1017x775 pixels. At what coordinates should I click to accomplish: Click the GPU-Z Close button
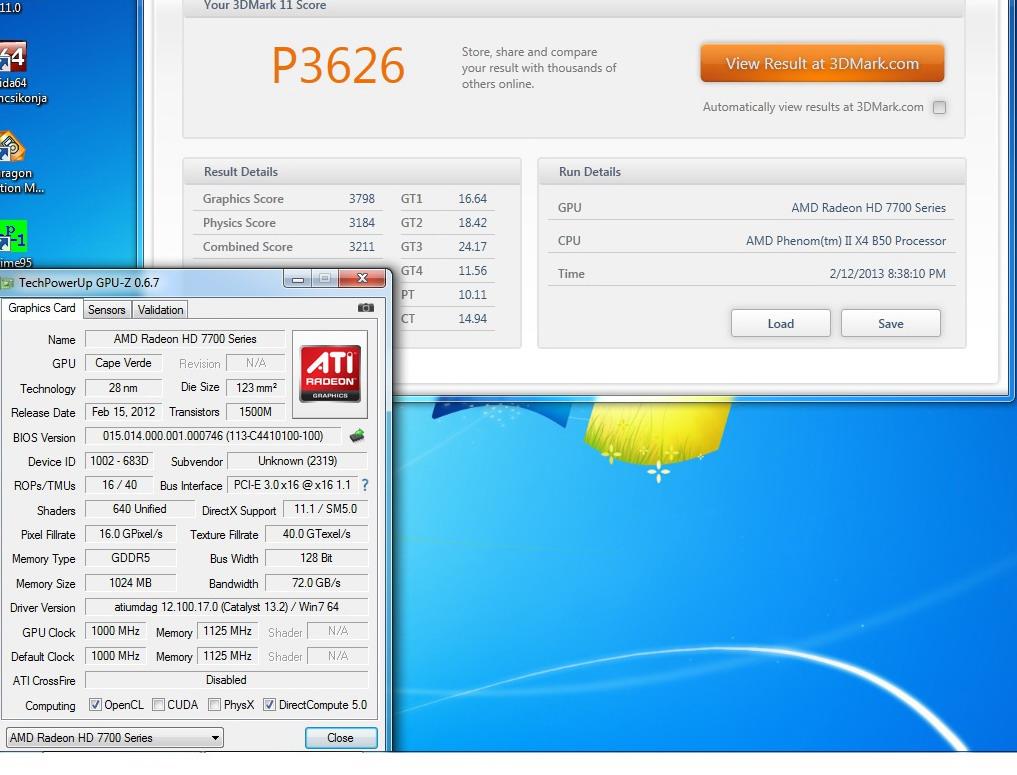341,738
